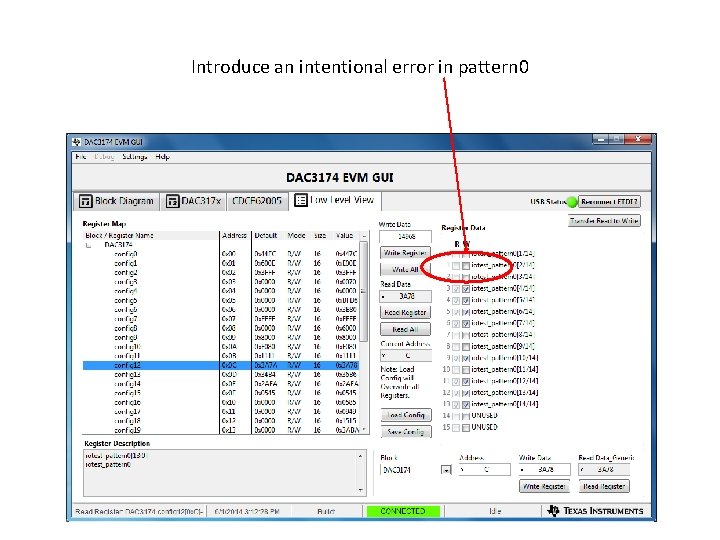
Task: Click the register map scrollbar down arrow
Action: click(364, 430)
